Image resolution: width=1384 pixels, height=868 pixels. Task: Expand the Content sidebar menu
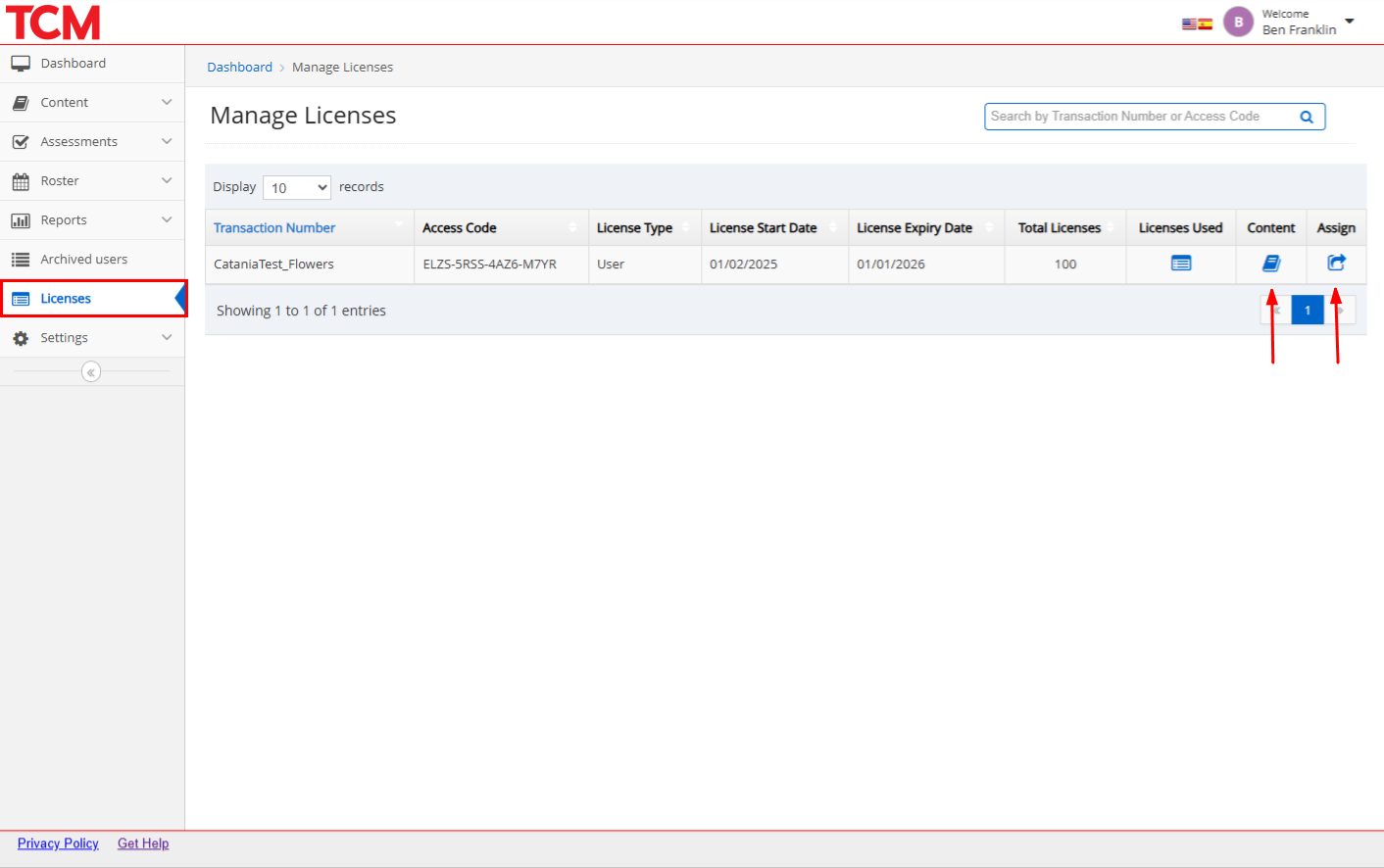92,103
